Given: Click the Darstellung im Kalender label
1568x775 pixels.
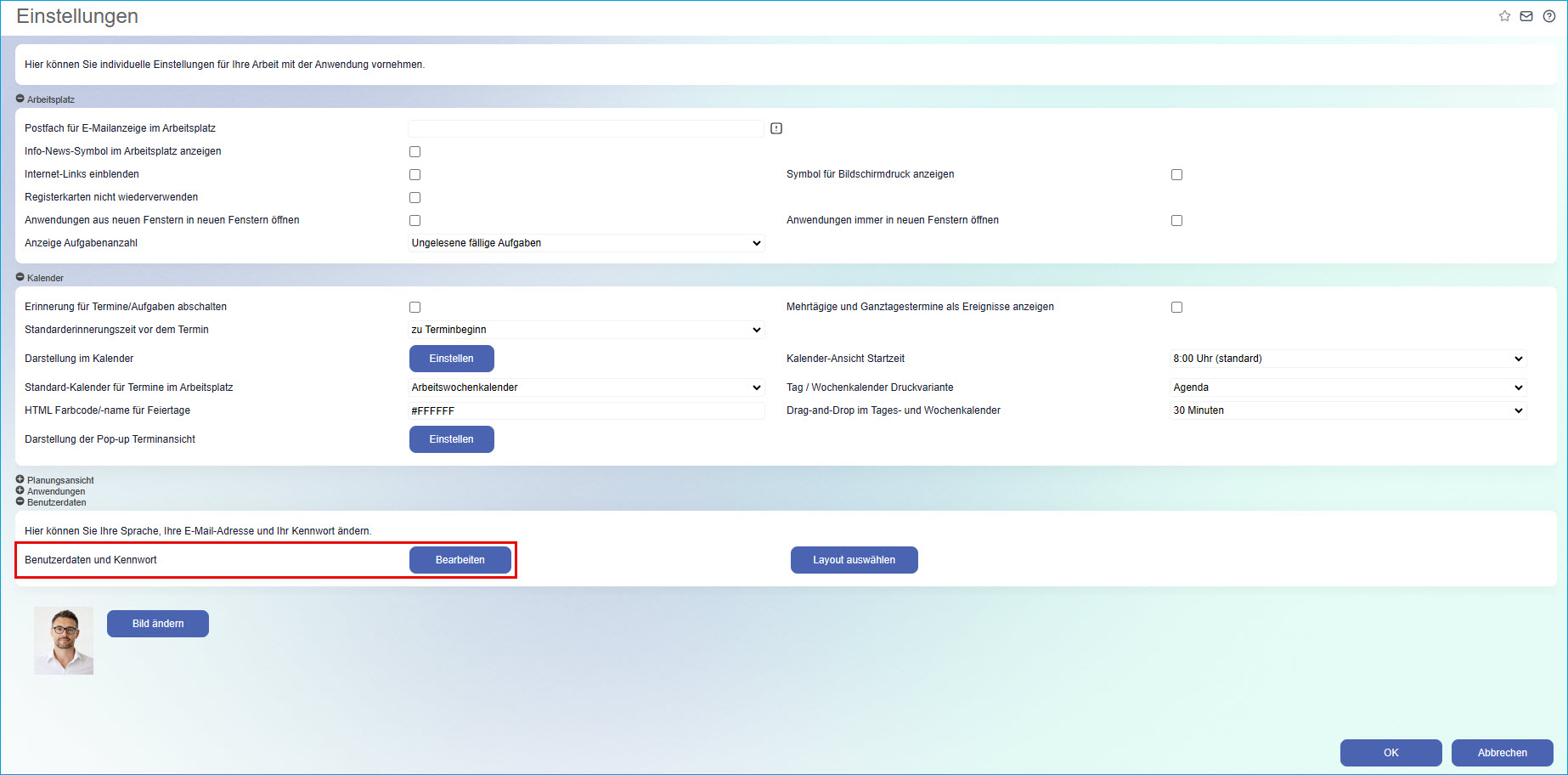Looking at the screenshot, I should (79, 359).
